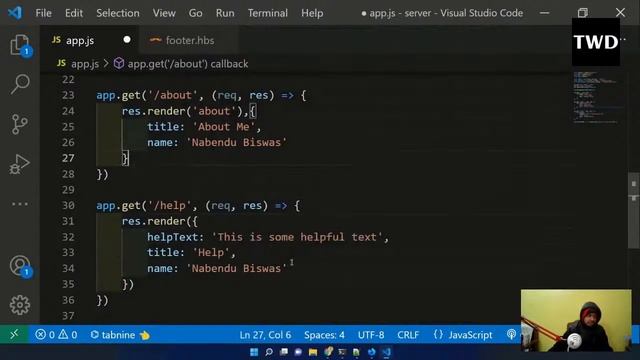Open the Run menu

click(x=225, y=13)
